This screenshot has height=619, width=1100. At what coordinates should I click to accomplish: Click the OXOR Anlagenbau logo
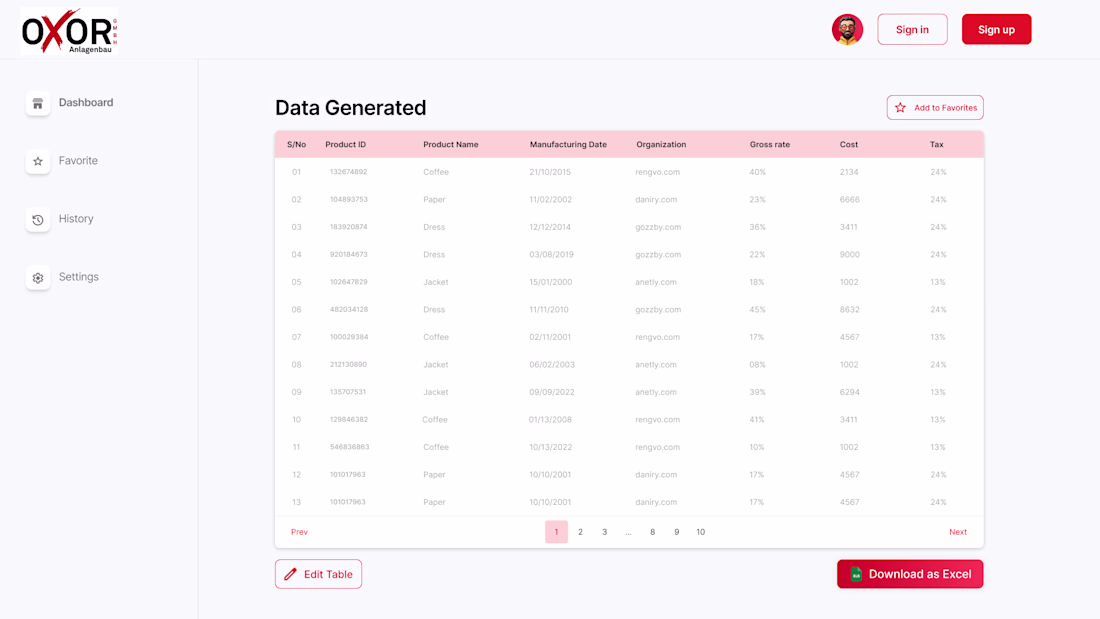click(69, 31)
